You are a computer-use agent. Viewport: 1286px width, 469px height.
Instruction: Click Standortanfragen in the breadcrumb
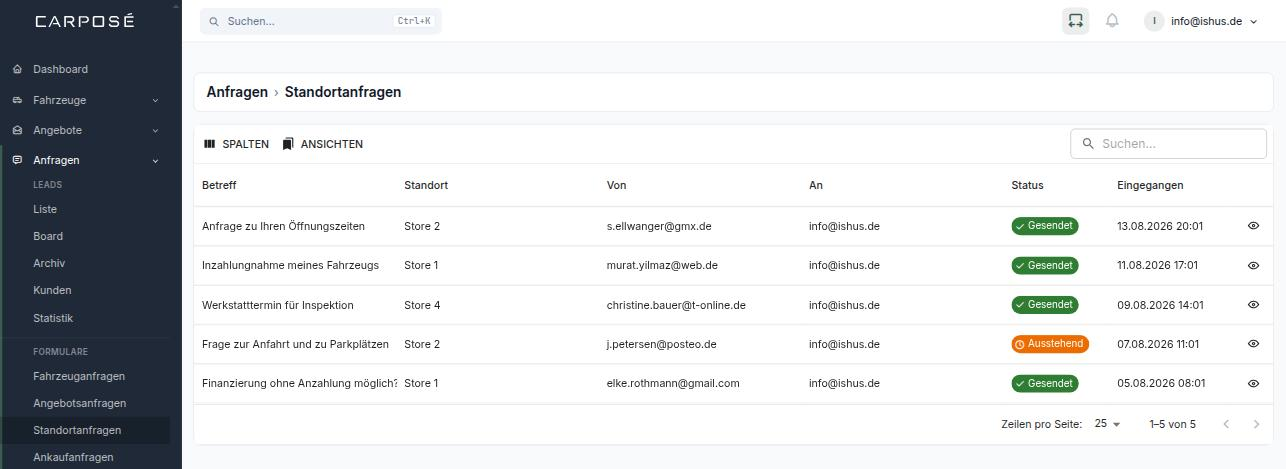[x=343, y=92]
